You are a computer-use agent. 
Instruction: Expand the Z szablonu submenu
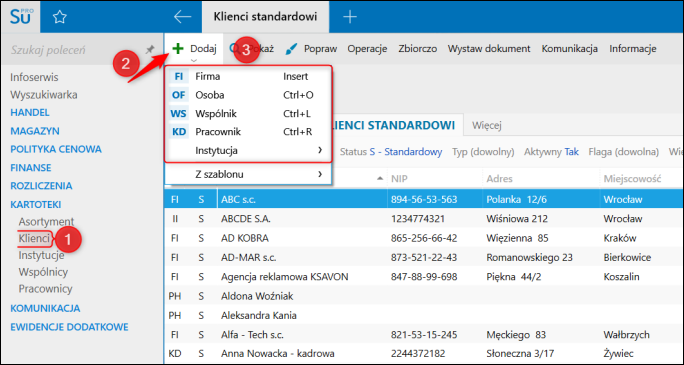pyautogui.click(x=248, y=174)
